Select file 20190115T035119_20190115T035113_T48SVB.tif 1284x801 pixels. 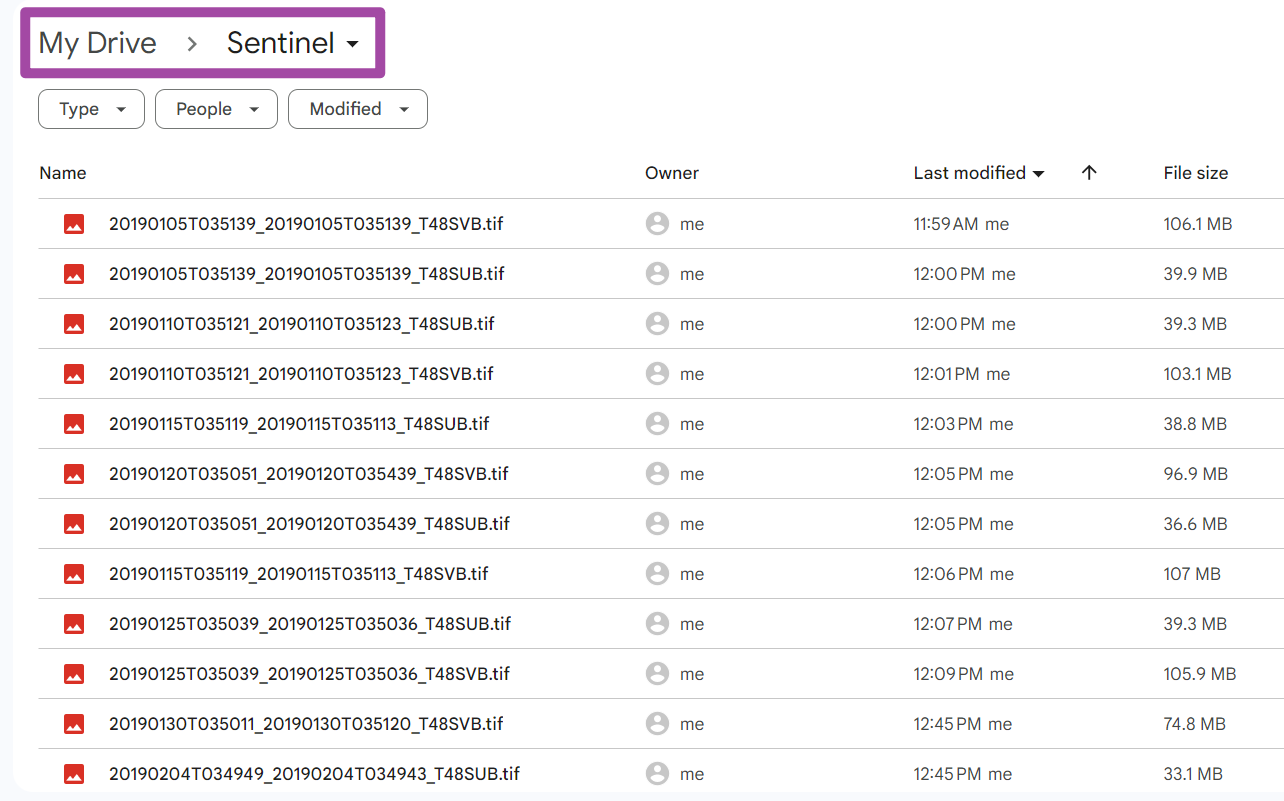(x=299, y=574)
